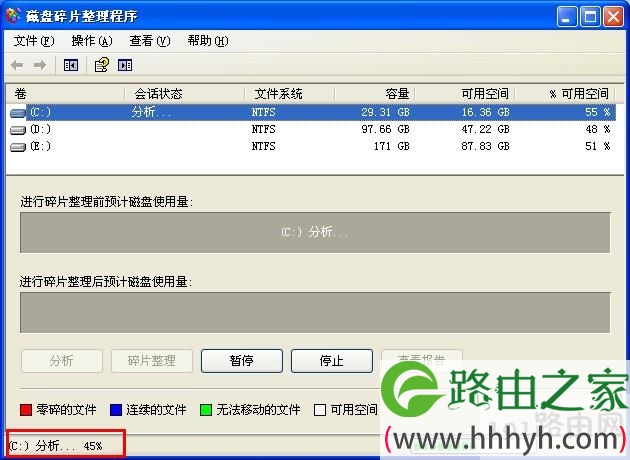
Task: Click the 进行碎片整理后预计磁盘使用量 label
Action: coord(106,282)
